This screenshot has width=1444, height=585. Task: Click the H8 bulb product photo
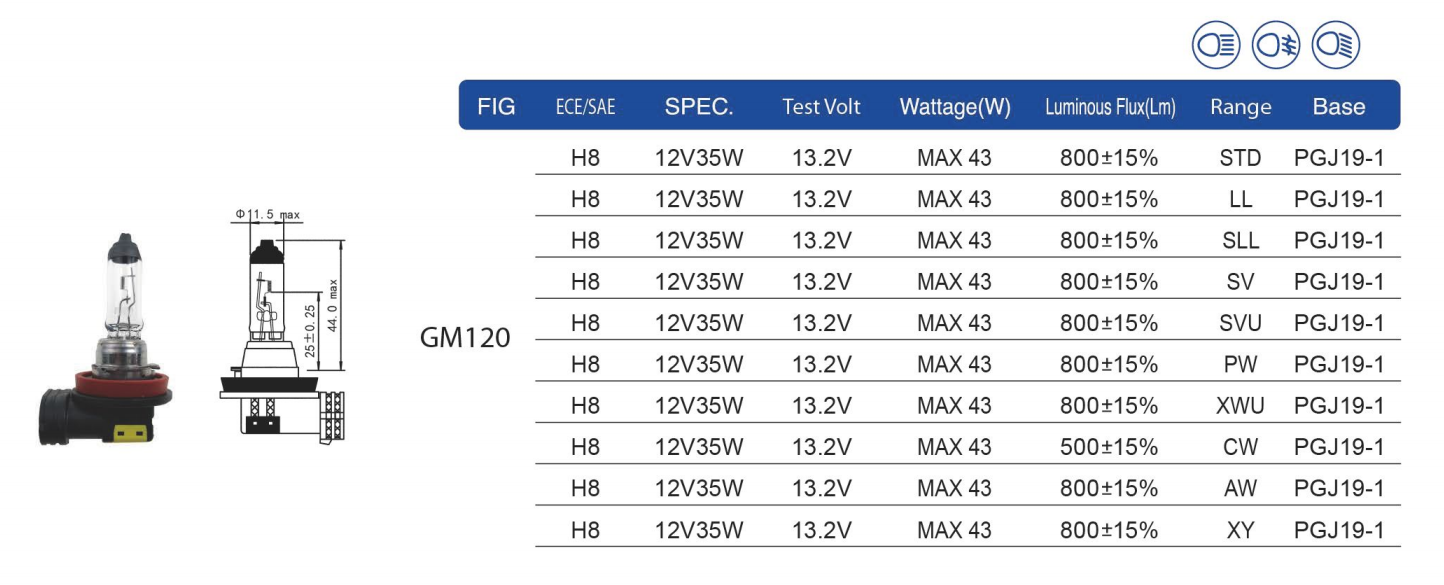tap(106, 339)
